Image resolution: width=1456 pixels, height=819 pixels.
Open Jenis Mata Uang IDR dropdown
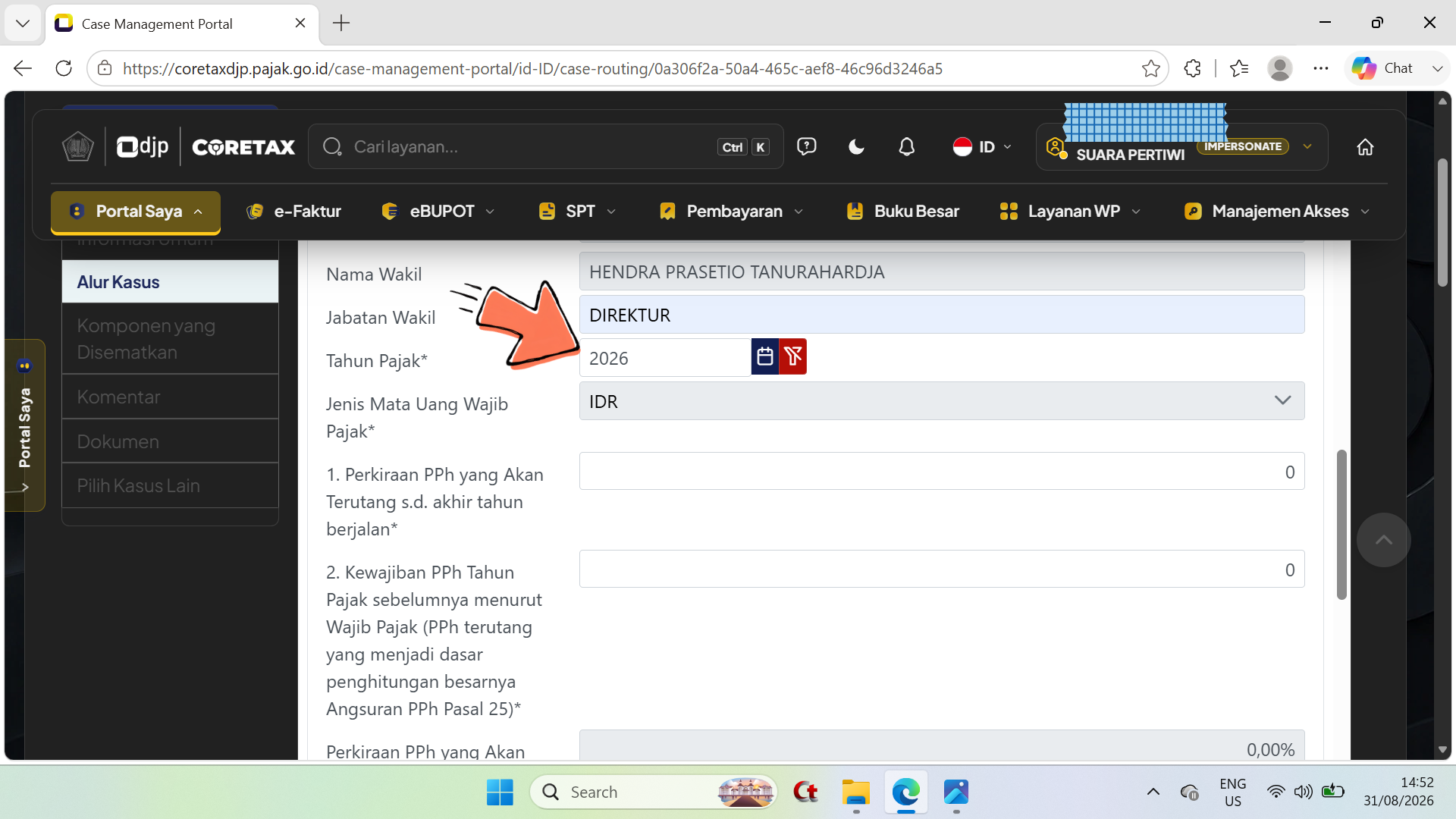point(941,401)
